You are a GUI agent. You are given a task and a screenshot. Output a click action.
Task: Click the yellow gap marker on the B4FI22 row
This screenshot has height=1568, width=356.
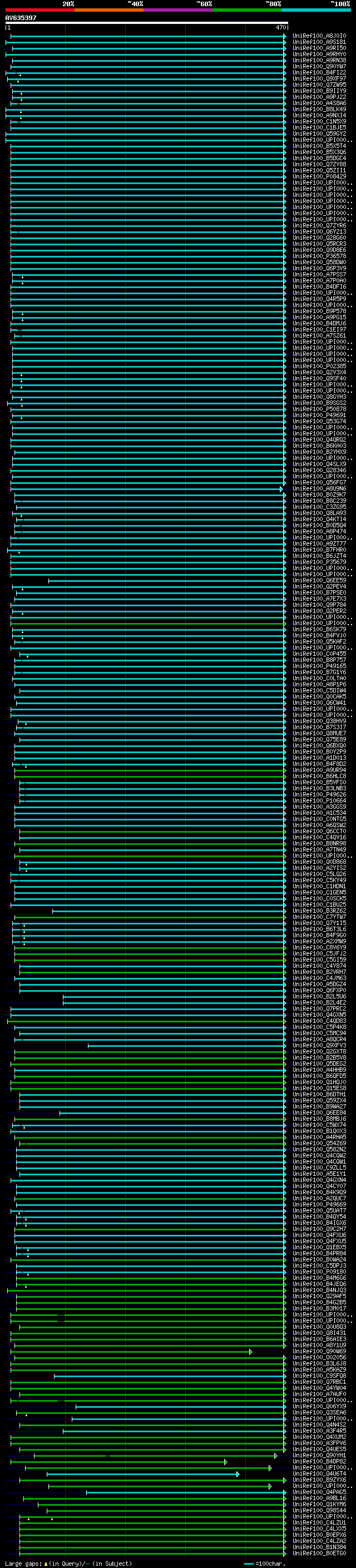pyautogui.click(x=21, y=75)
